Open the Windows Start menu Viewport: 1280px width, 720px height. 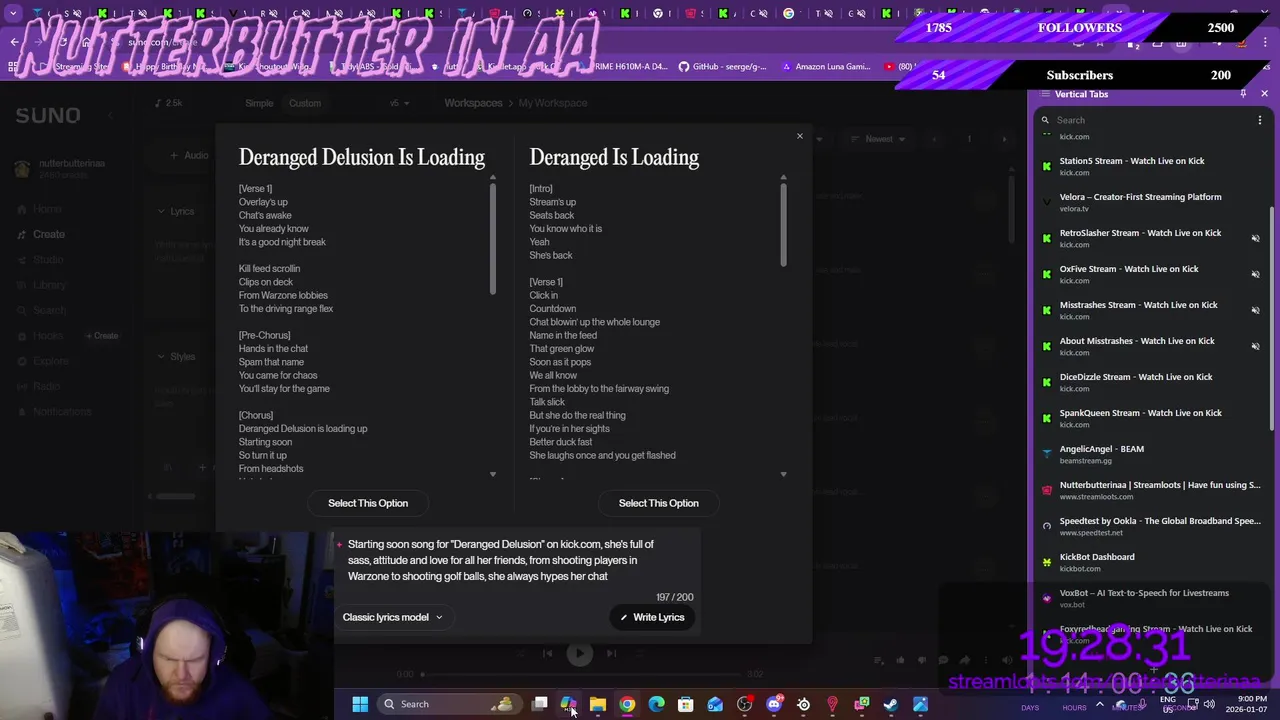click(x=360, y=704)
